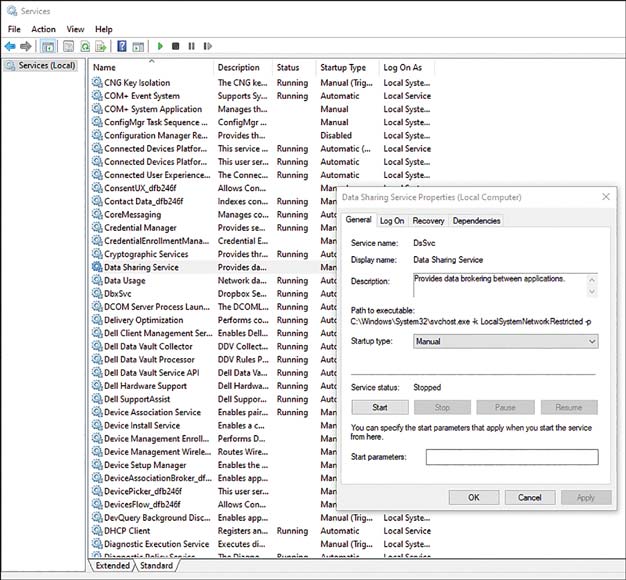
Task: Switch to the Dependencies tab
Action: click(x=476, y=221)
